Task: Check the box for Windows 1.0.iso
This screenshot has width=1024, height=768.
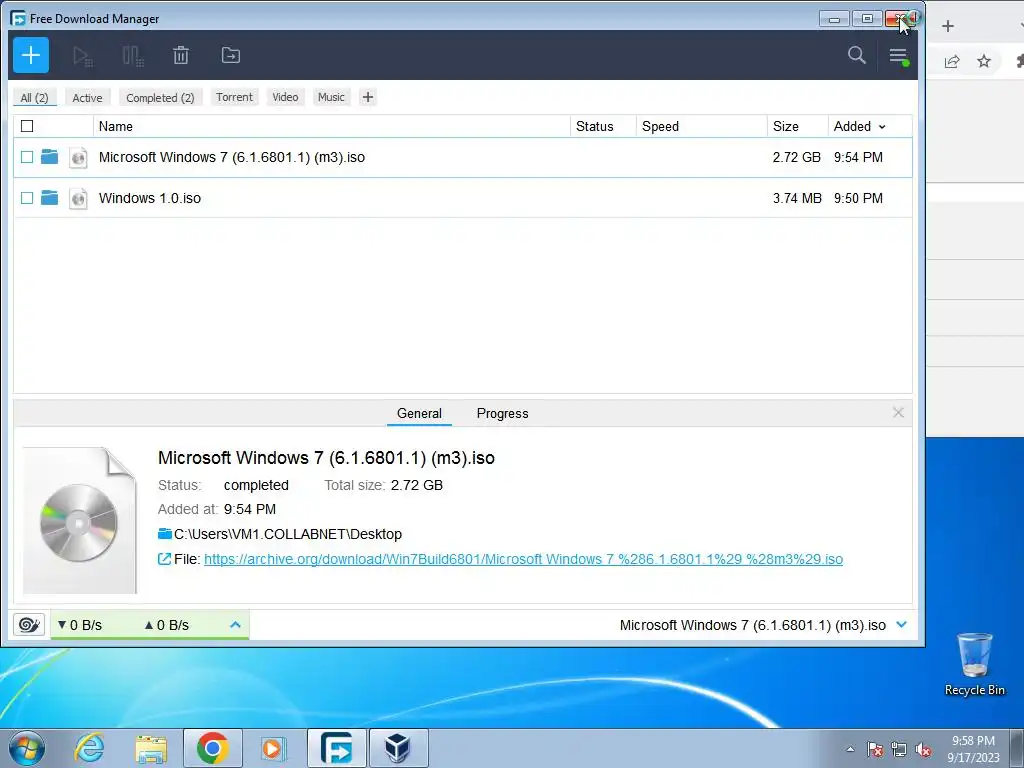Action: [x=27, y=198]
